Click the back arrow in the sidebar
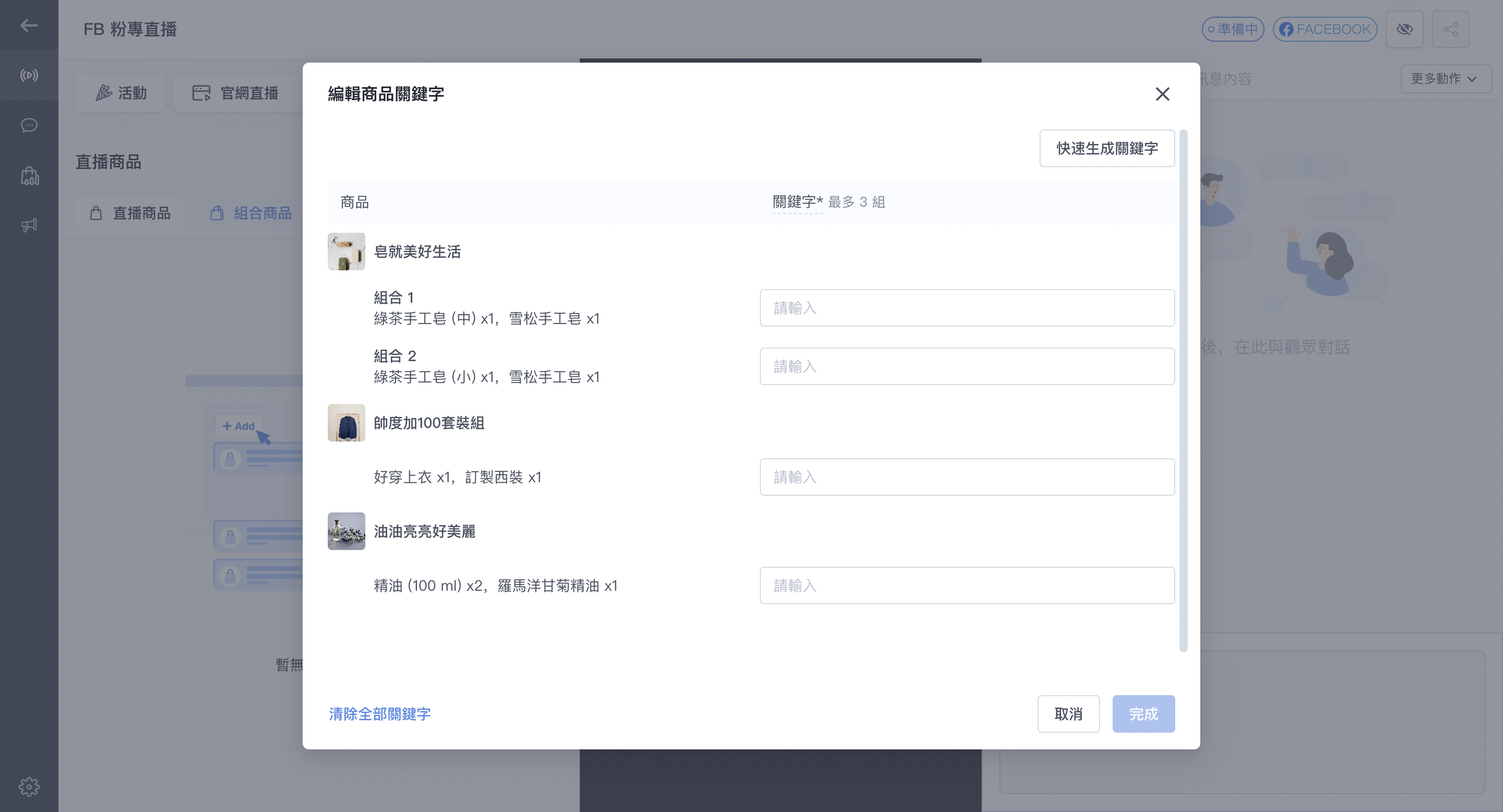 (x=29, y=25)
